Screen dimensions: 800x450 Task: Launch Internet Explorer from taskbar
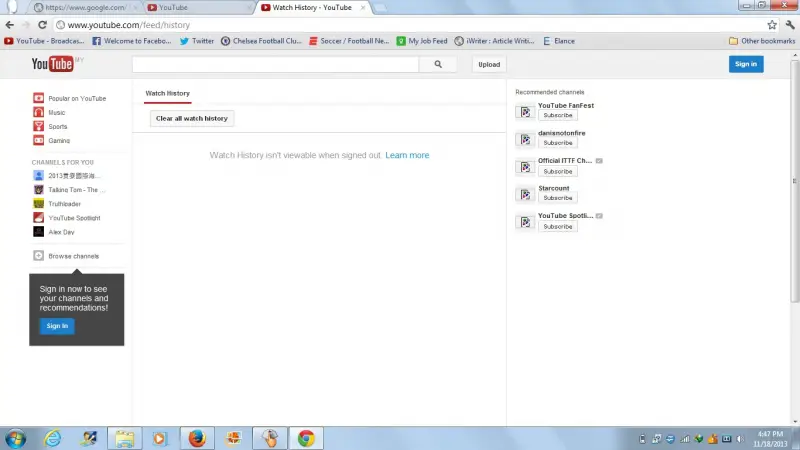52,438
